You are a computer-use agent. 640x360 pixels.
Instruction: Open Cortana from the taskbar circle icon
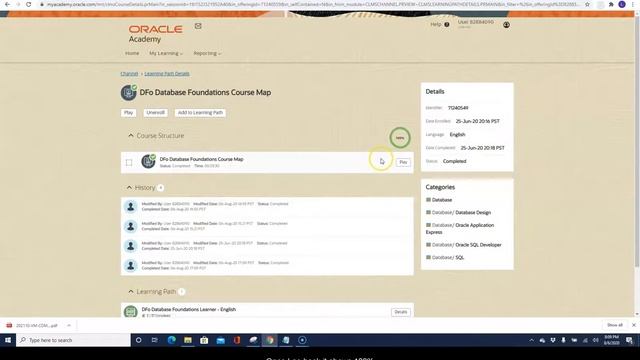tap(138, 340)
